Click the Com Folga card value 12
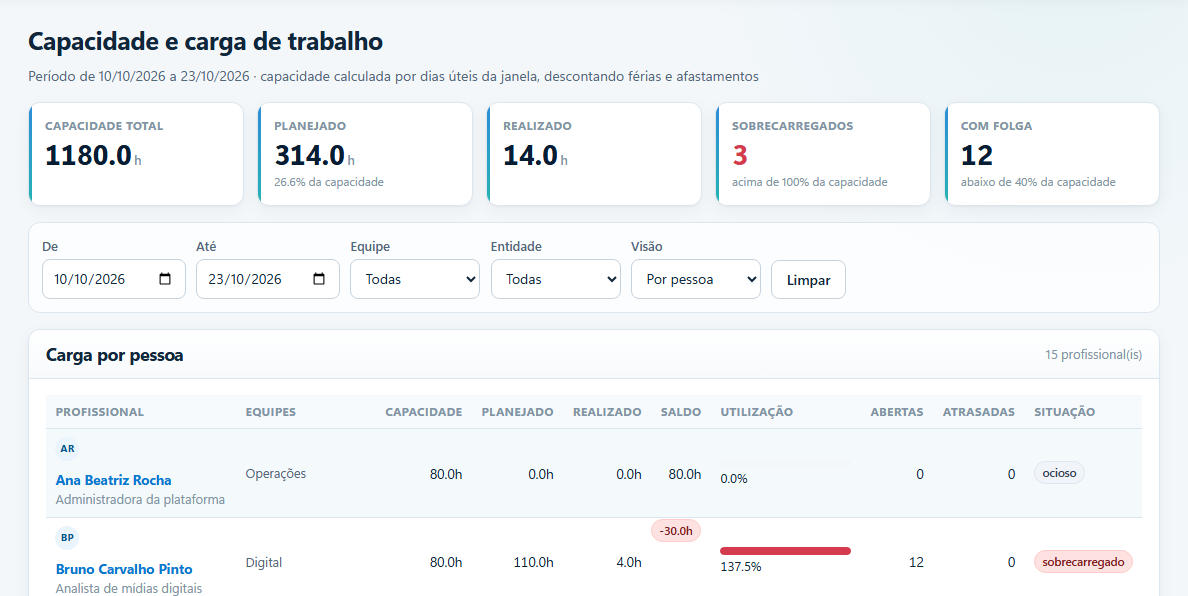Image resolution: width=1188 pixels, height=596 pixels. (x=977, y=155)
